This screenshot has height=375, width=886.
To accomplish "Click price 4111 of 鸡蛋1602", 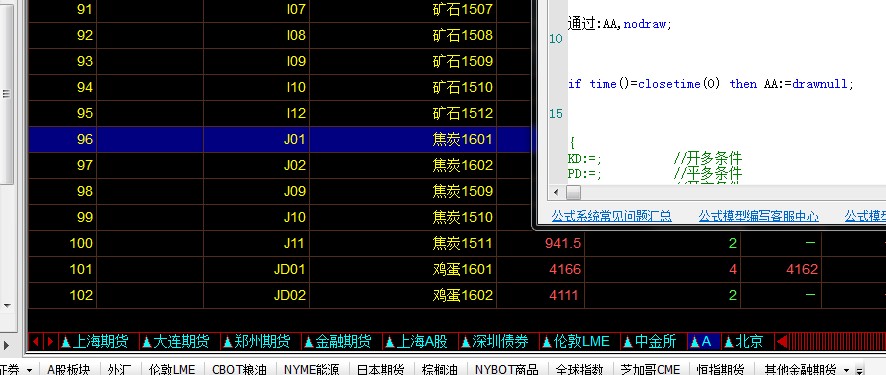I will (564, 295).
